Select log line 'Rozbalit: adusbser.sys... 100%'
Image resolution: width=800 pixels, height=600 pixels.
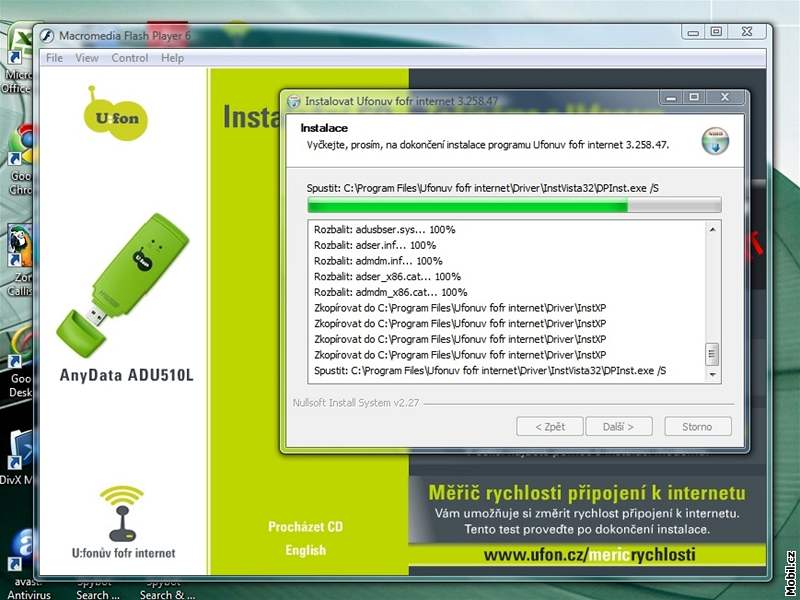[x=385, y=230]
